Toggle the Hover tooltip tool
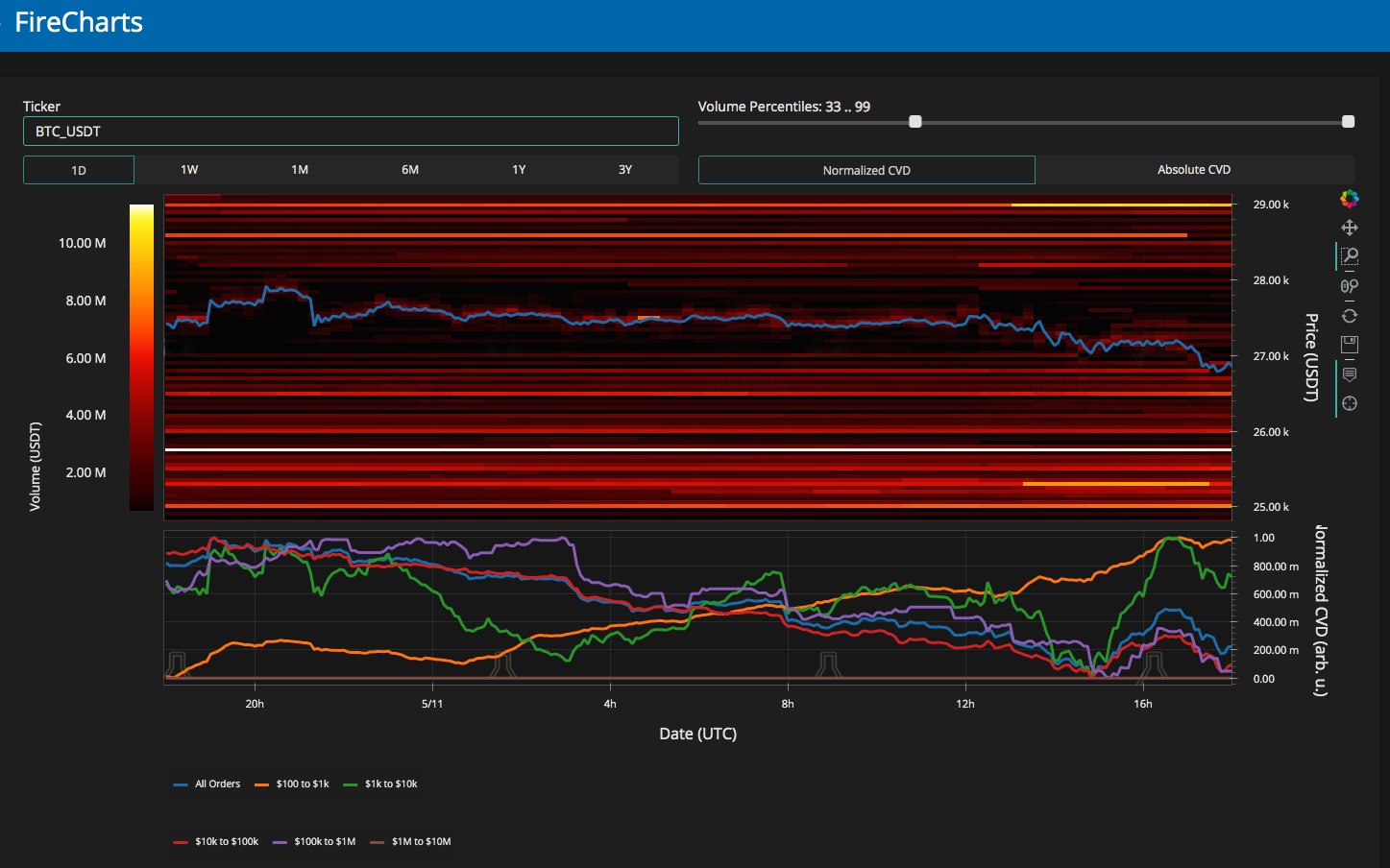This screenshot has height=868, width=1390. tap(1350, 374)
